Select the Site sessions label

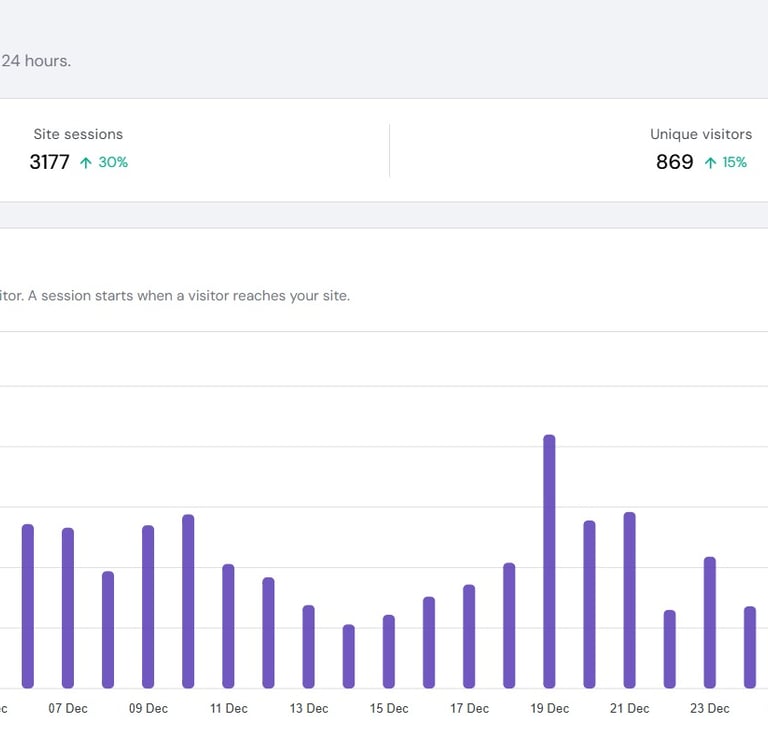tap(78, 134)
